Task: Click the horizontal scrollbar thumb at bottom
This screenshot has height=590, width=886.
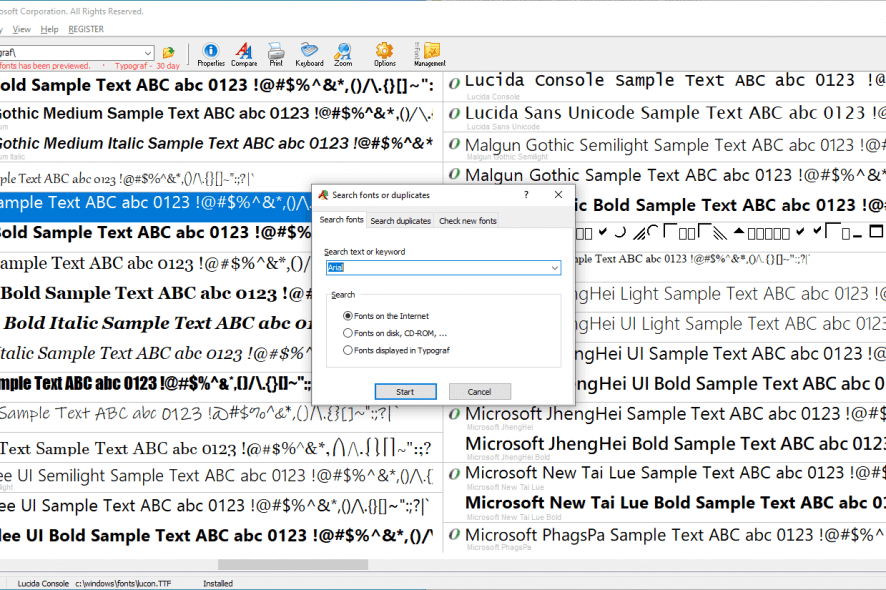Action: point(293,565)
